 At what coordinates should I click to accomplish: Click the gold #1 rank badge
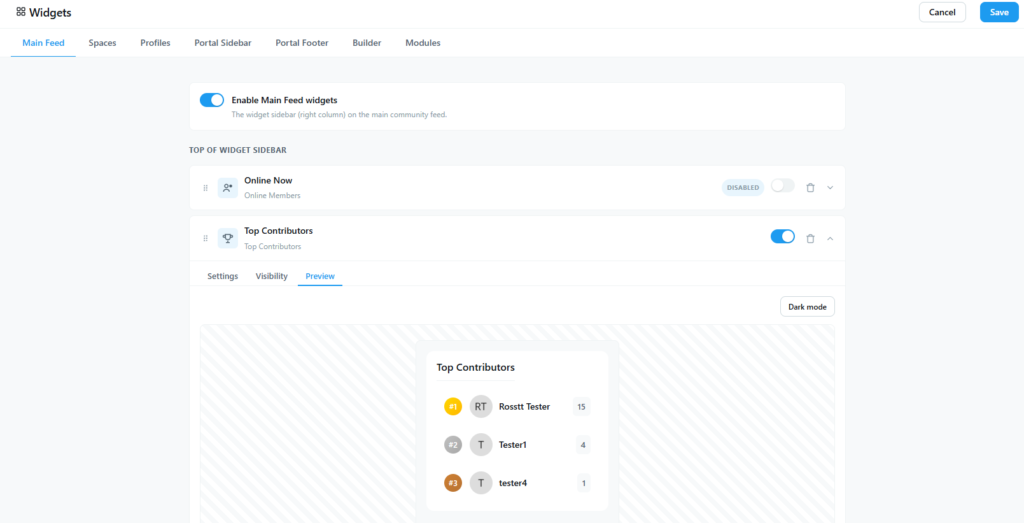[x=453, y=407]
